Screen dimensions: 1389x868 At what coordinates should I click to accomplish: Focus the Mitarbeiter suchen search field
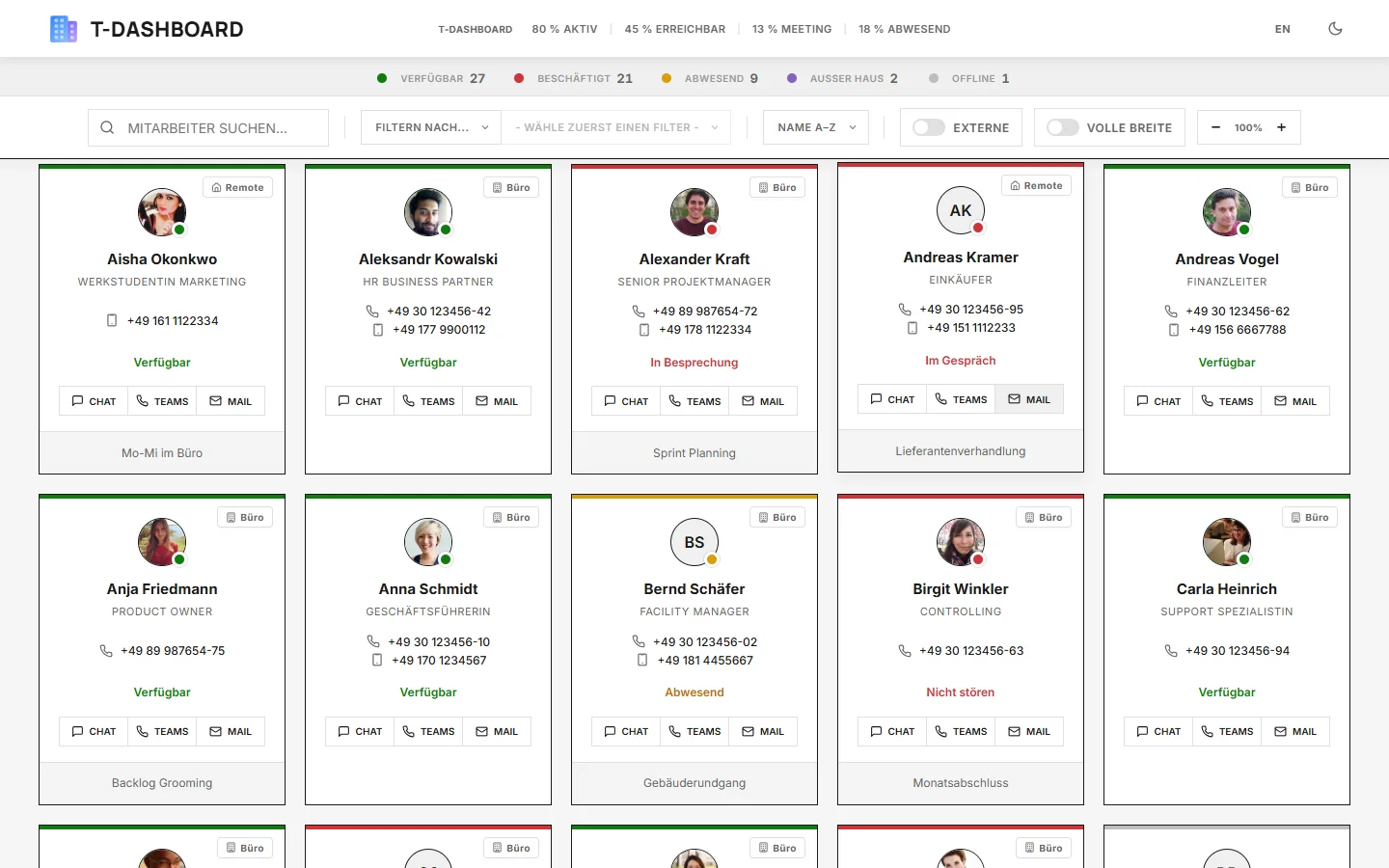208,127
